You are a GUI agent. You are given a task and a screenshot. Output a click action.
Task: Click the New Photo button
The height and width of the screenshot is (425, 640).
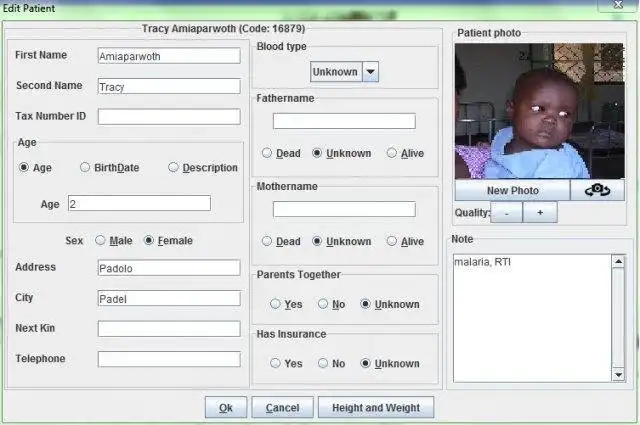coord(513,190)
